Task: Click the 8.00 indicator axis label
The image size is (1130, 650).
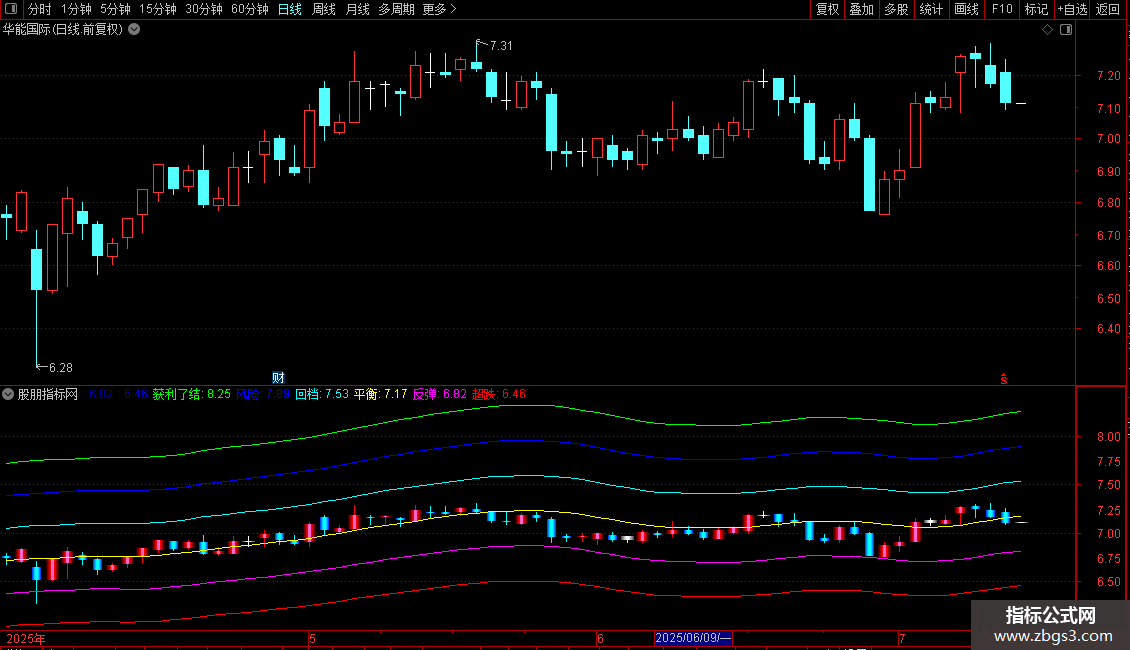Action: (1108, 437)
